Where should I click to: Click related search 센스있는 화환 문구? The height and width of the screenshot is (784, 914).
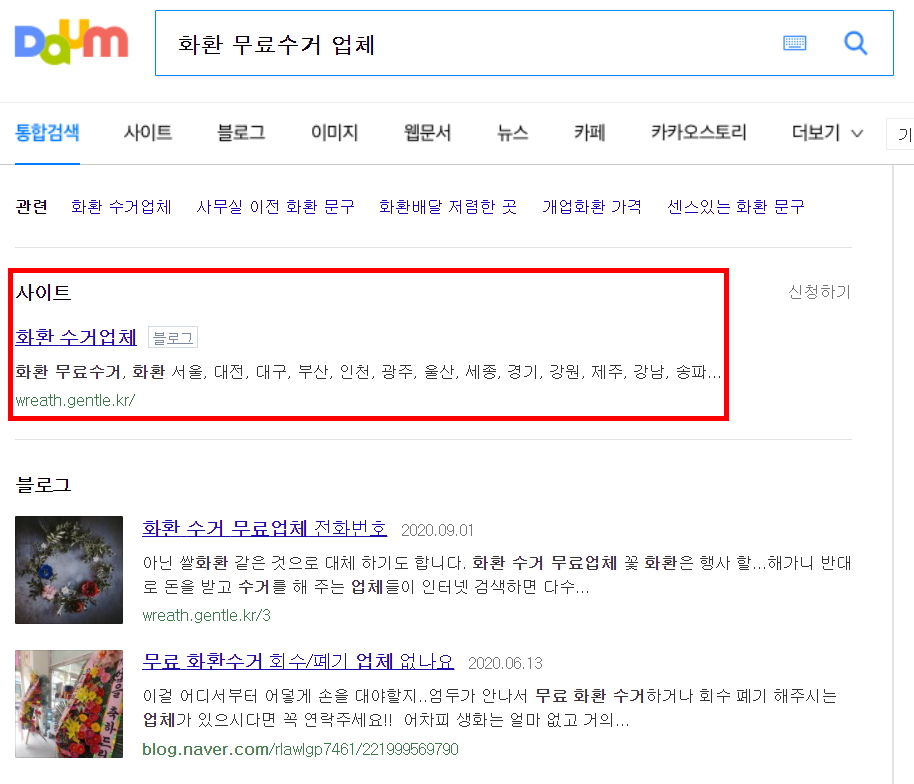[x=736, y=207]
